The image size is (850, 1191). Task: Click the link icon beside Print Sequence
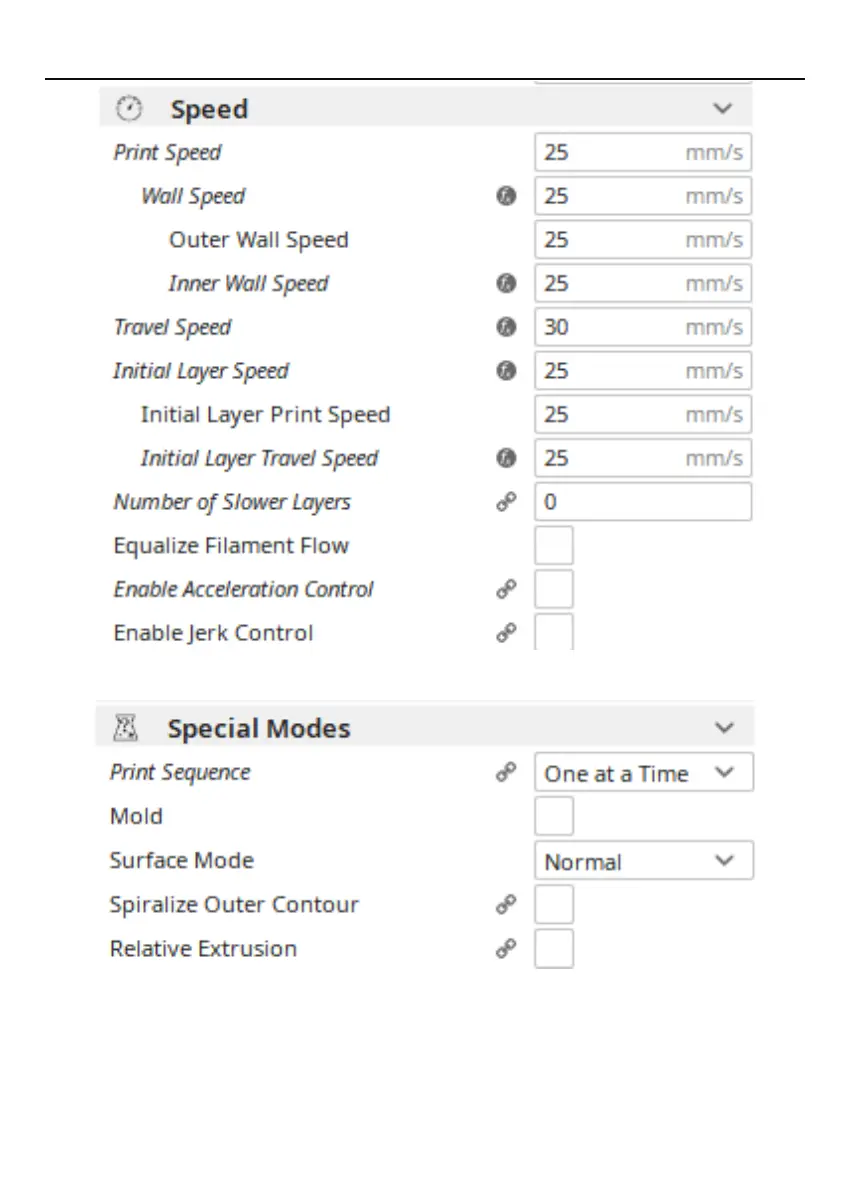point(507,773)
